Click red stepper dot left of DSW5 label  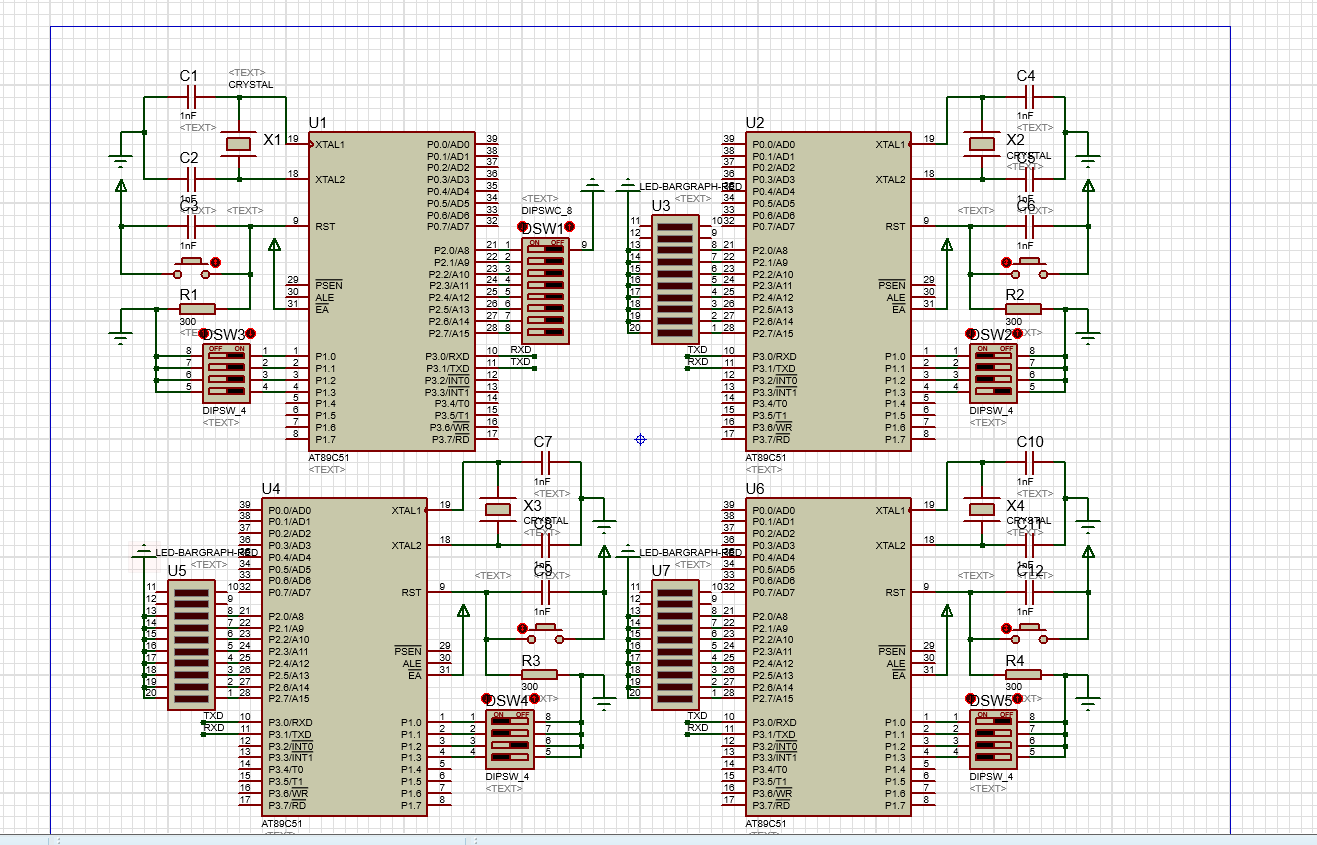pyautogui.click(x=970, y=700)
